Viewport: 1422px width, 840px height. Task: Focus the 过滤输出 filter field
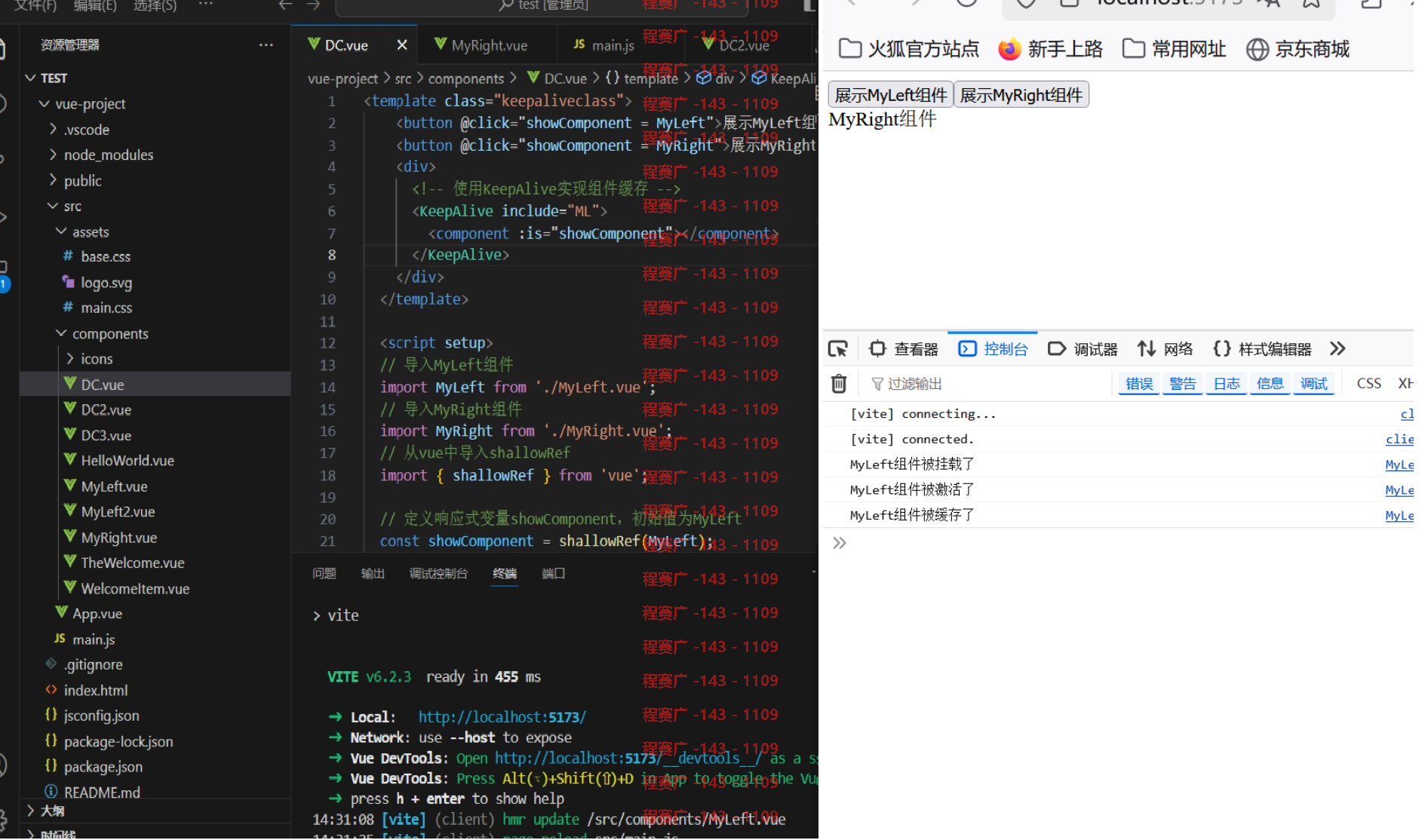click(988, 384)
